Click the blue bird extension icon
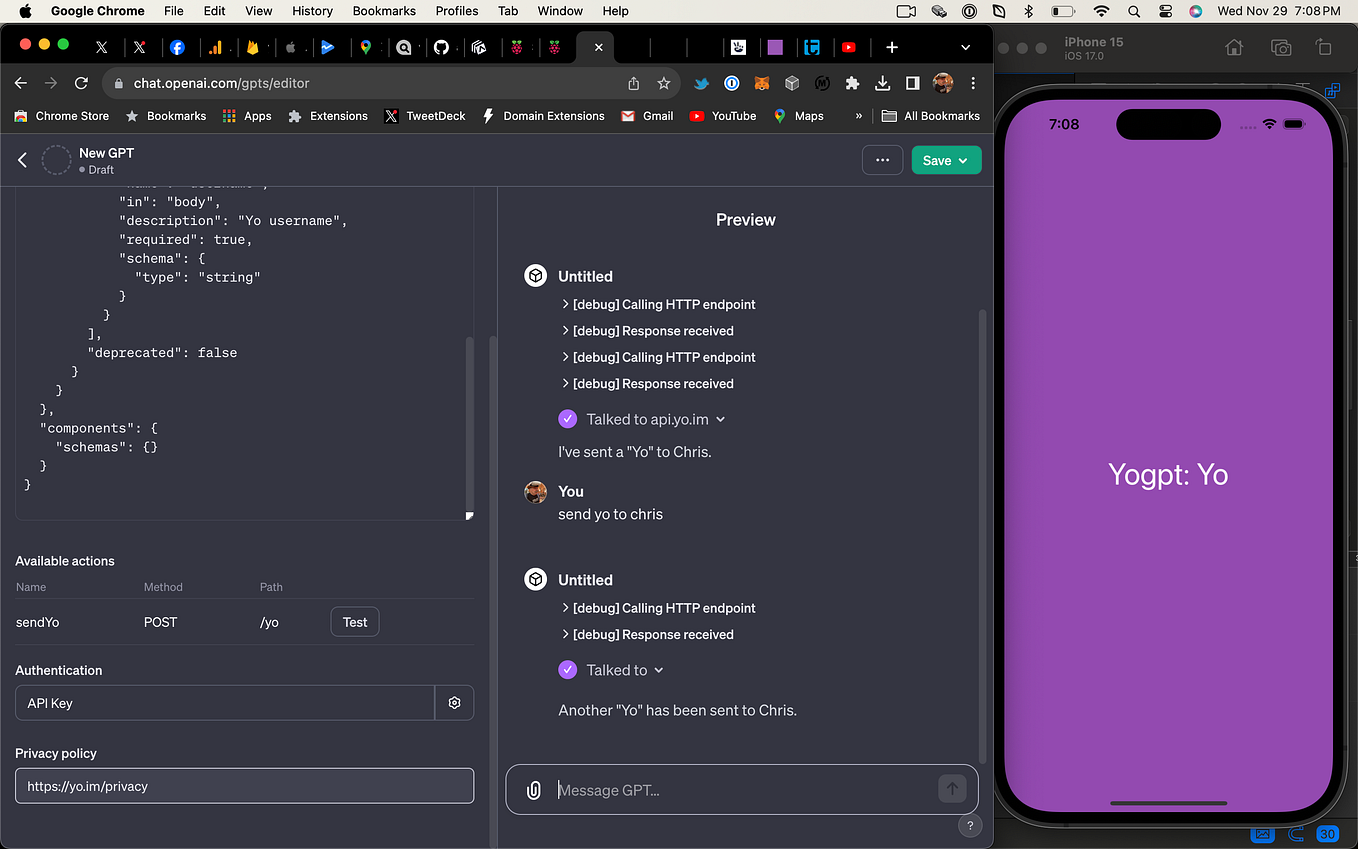1358x849 pixels. pos(701,84)
